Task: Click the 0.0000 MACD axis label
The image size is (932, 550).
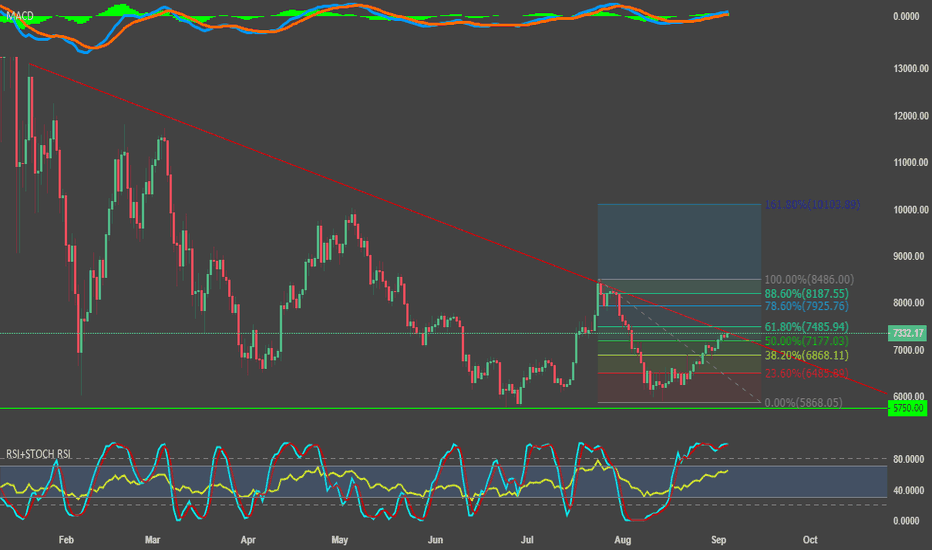Action: [906, 17]
